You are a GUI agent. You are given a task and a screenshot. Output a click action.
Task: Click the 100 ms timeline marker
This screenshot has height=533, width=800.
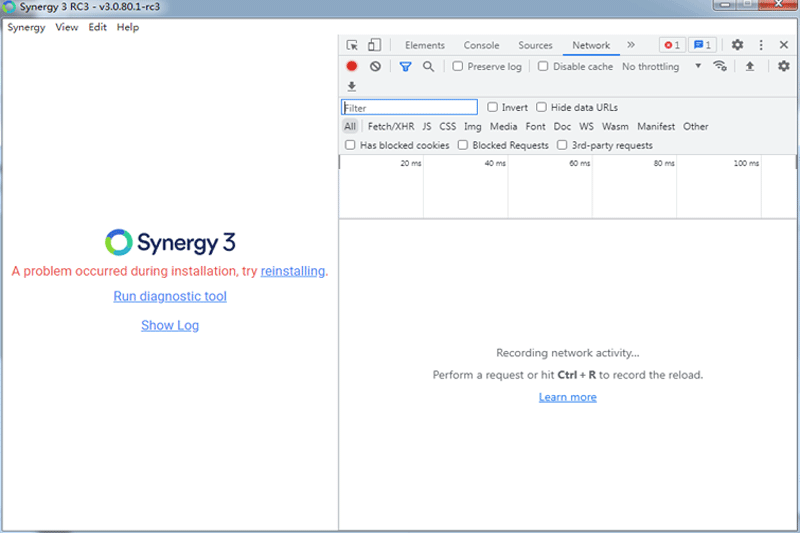746,163
